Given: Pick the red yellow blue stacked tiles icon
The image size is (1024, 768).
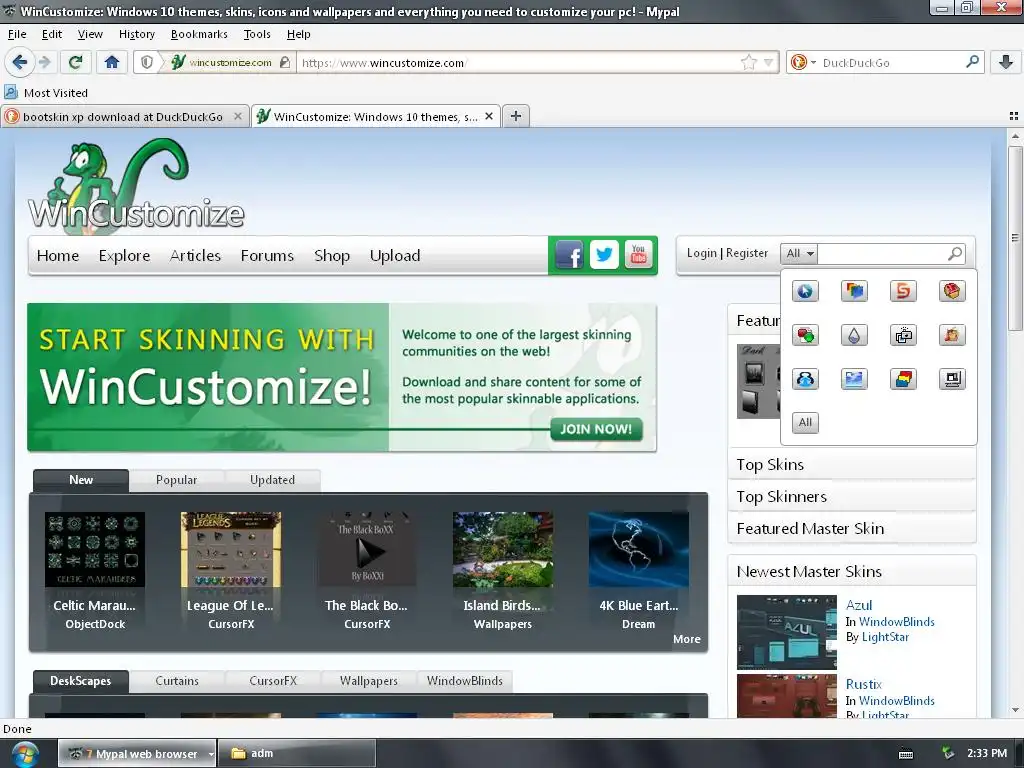Looking at the screenshot, I should pyautogui.click(x=903, y=379).
